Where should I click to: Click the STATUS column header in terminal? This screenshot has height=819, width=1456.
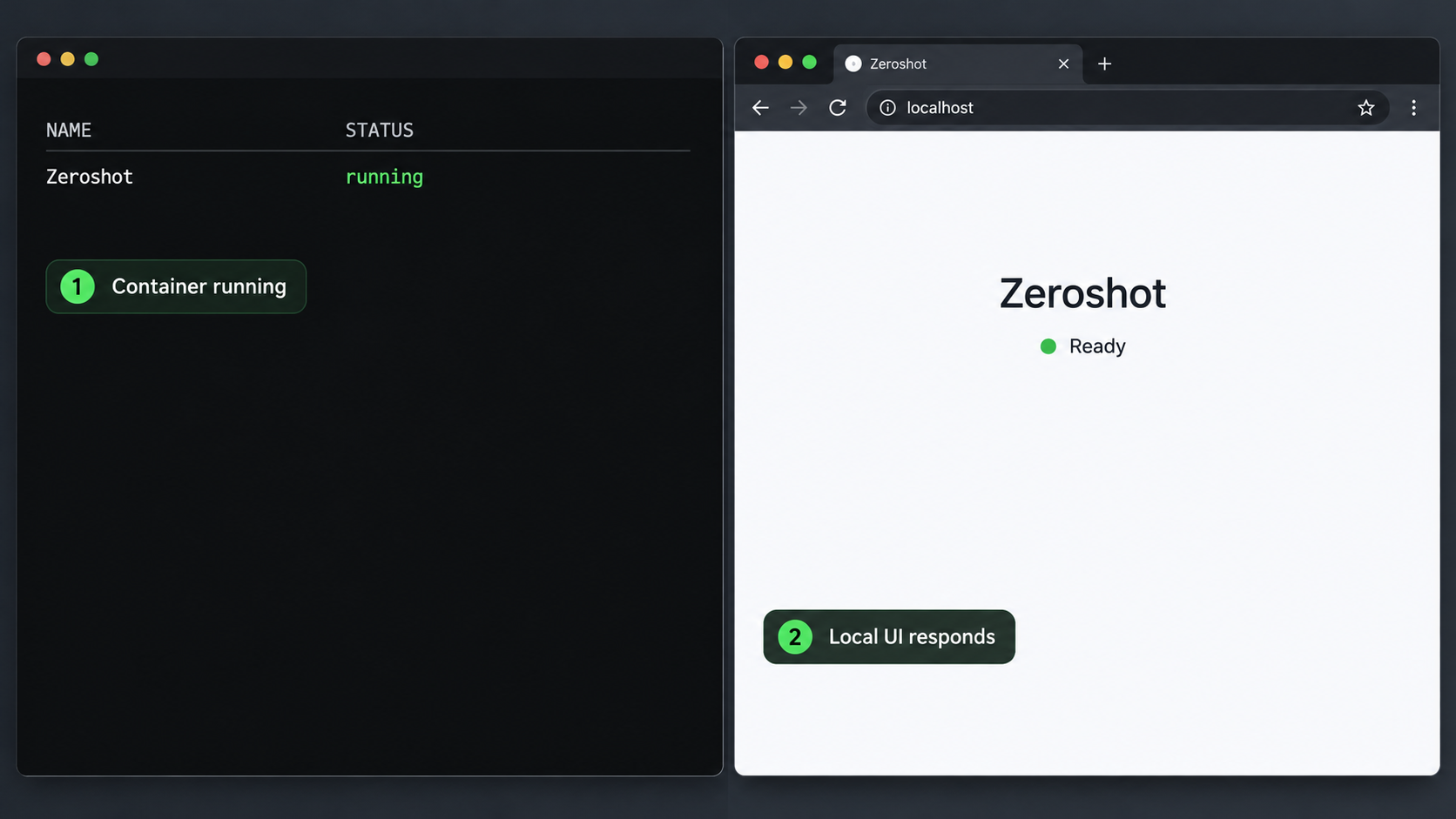point(380,131)
